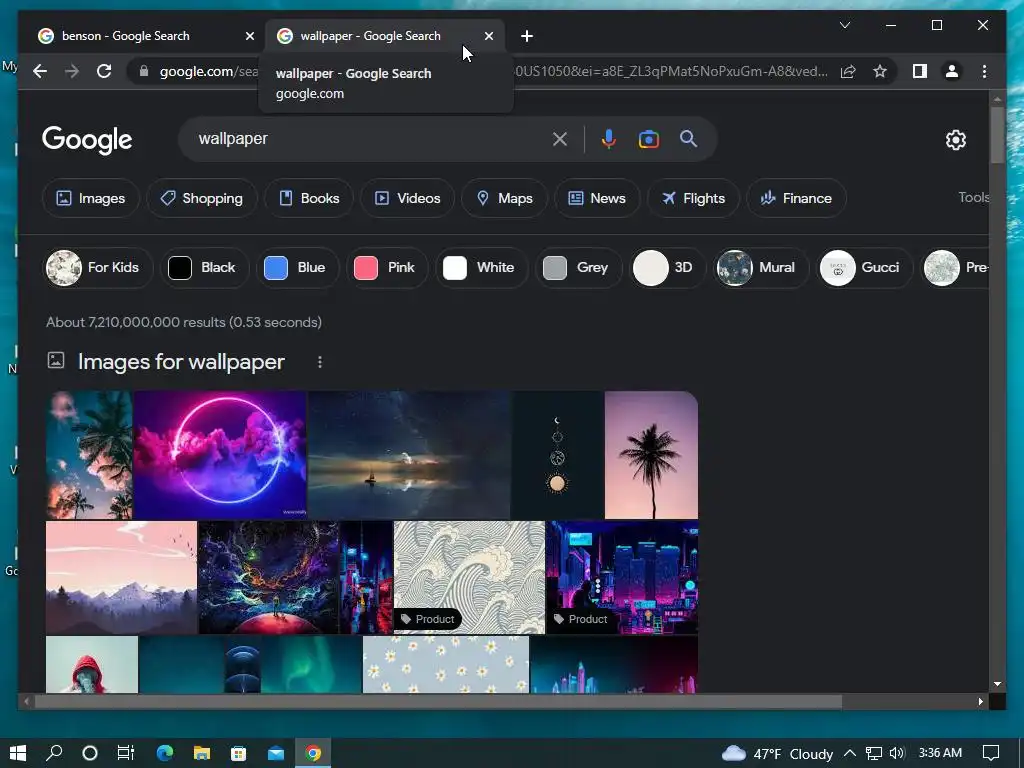
Task: Choose the Grey color chip
Action: click(x=579, y=268)
